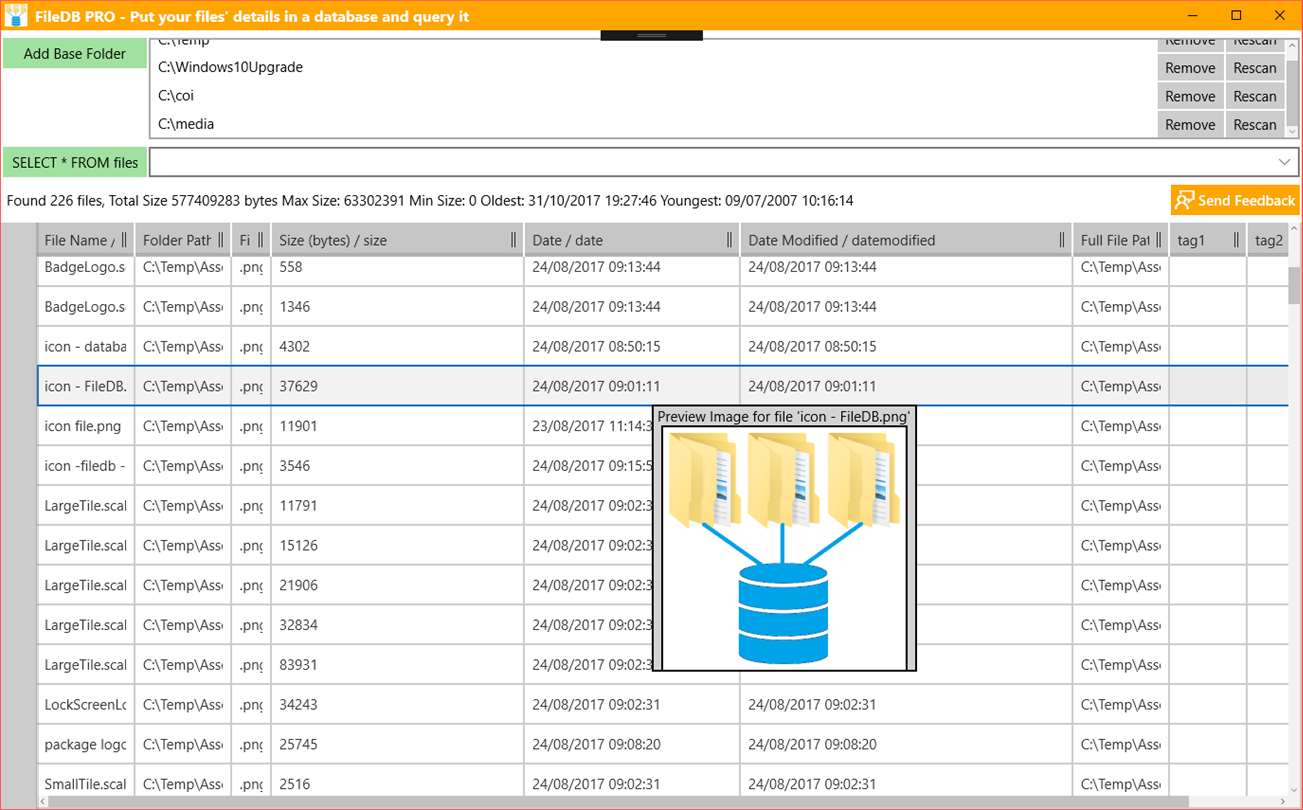This screenshot has height=810, width=1303.
Task: Select the size cell showing 32834
Action: (397, 625)
